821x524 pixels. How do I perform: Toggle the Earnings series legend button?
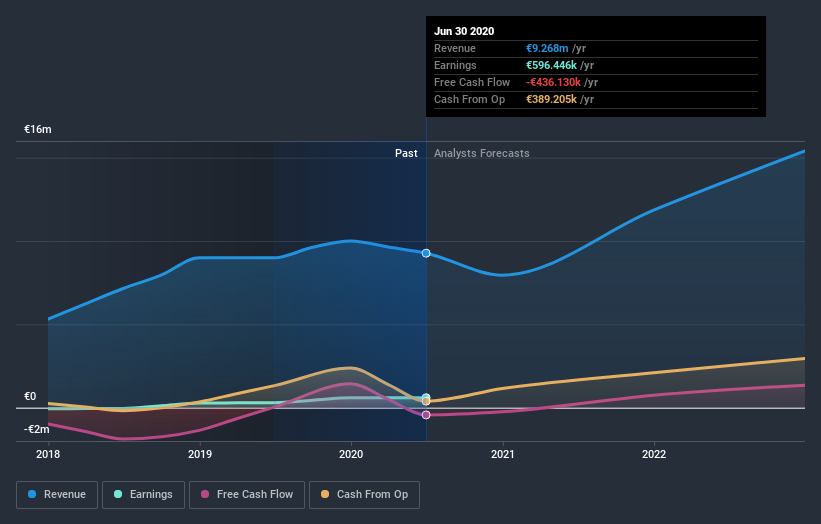(143, 495)
